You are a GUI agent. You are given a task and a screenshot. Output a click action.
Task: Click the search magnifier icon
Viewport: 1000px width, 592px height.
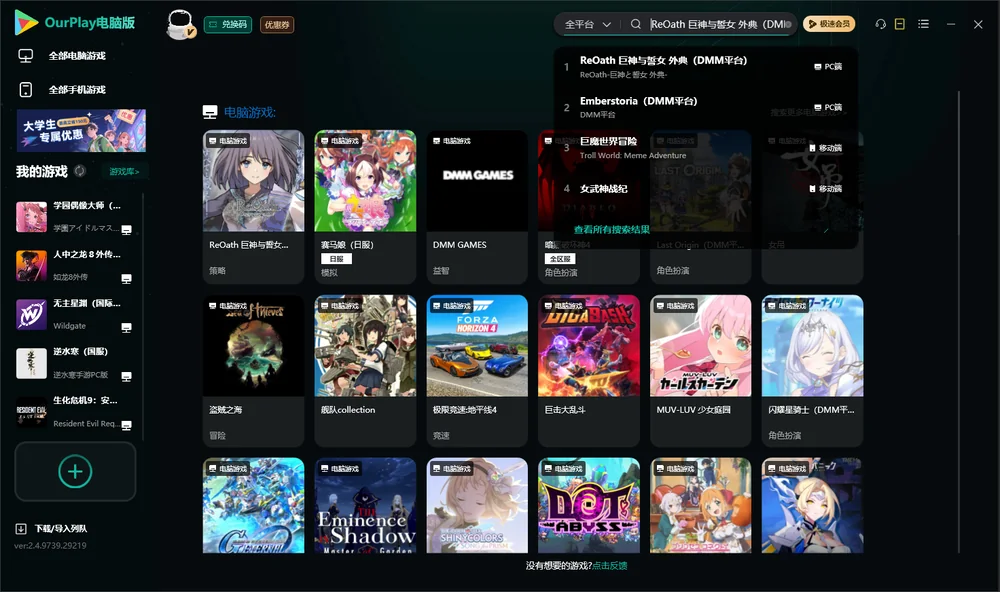click(x=636, y=24)
